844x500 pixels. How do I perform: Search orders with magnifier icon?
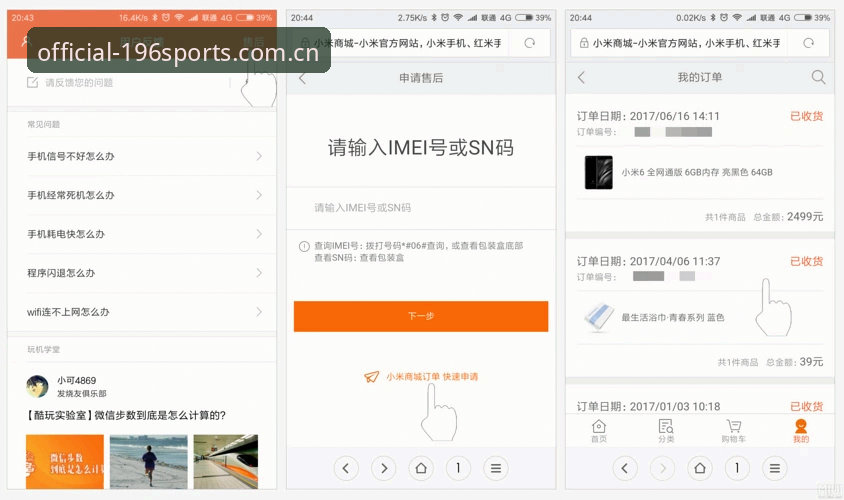818,78
